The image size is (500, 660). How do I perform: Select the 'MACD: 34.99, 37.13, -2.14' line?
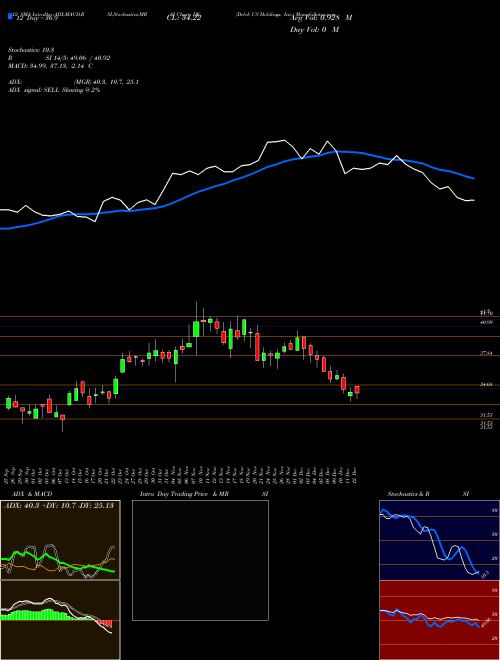(x=50, y=66)
